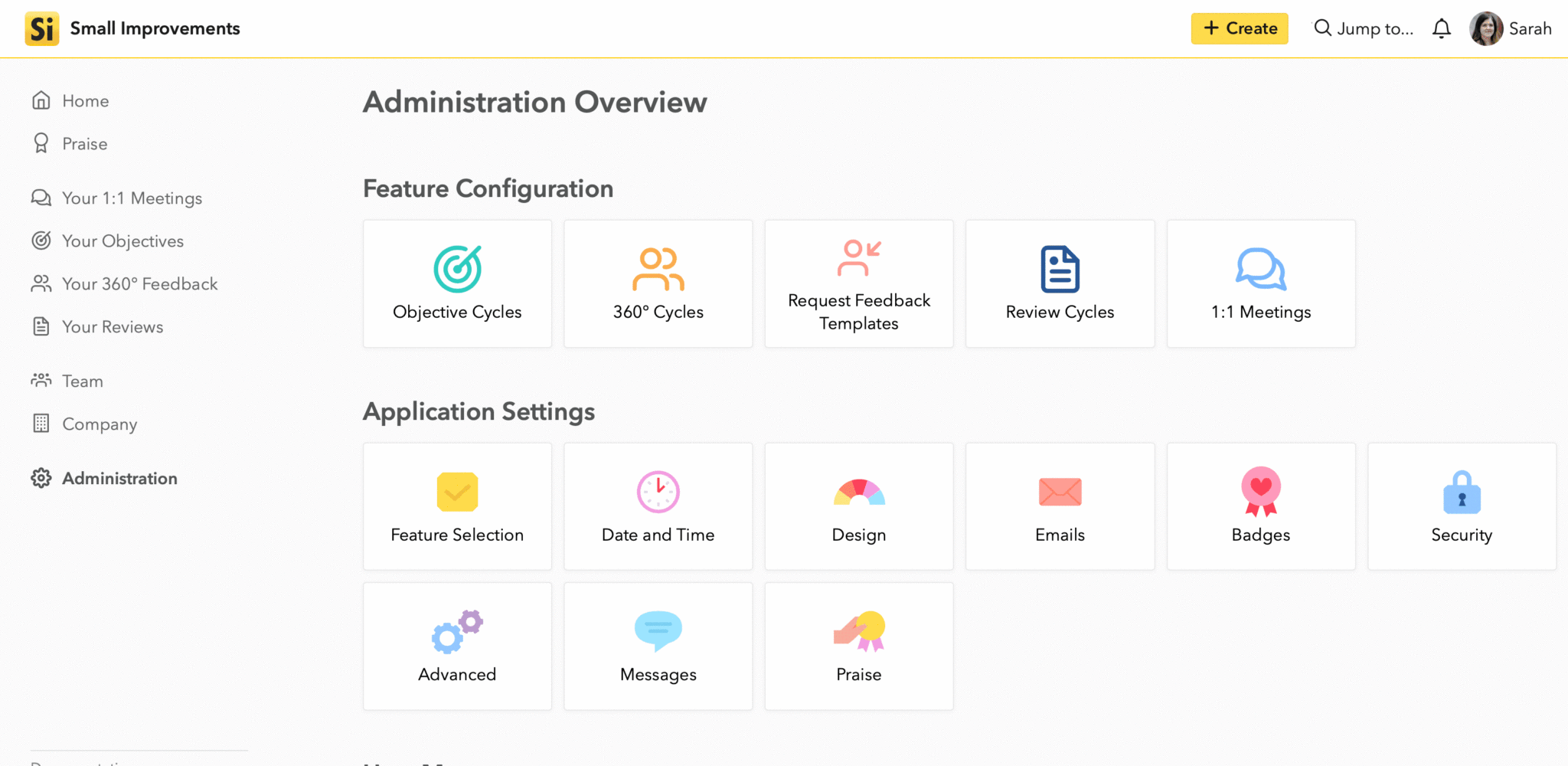1568x766 pixels.
Task: Open the Team section in sidebar
Action: pos(81,381)
